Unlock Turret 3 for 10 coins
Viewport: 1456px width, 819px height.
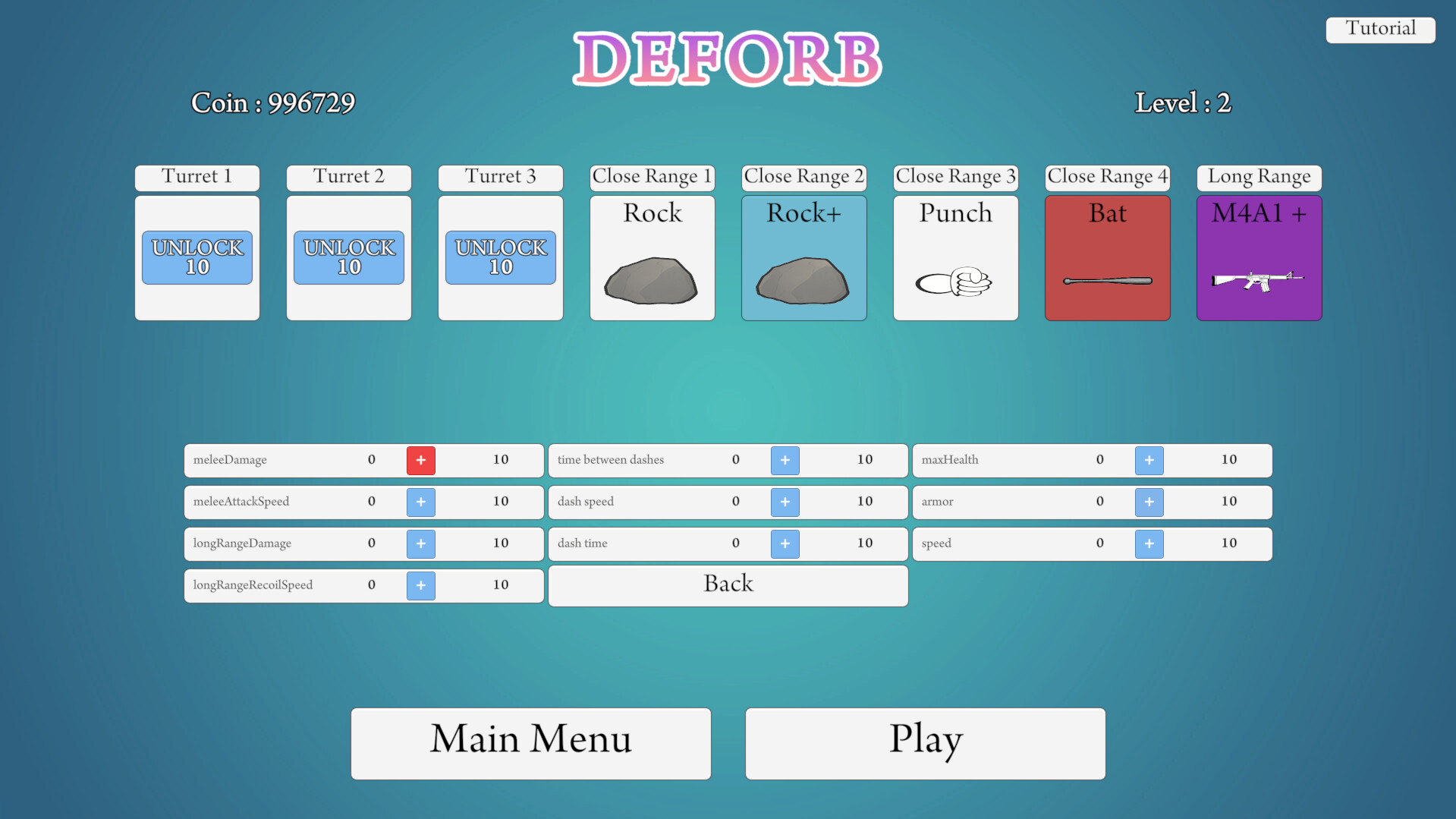tap(500, 258)
